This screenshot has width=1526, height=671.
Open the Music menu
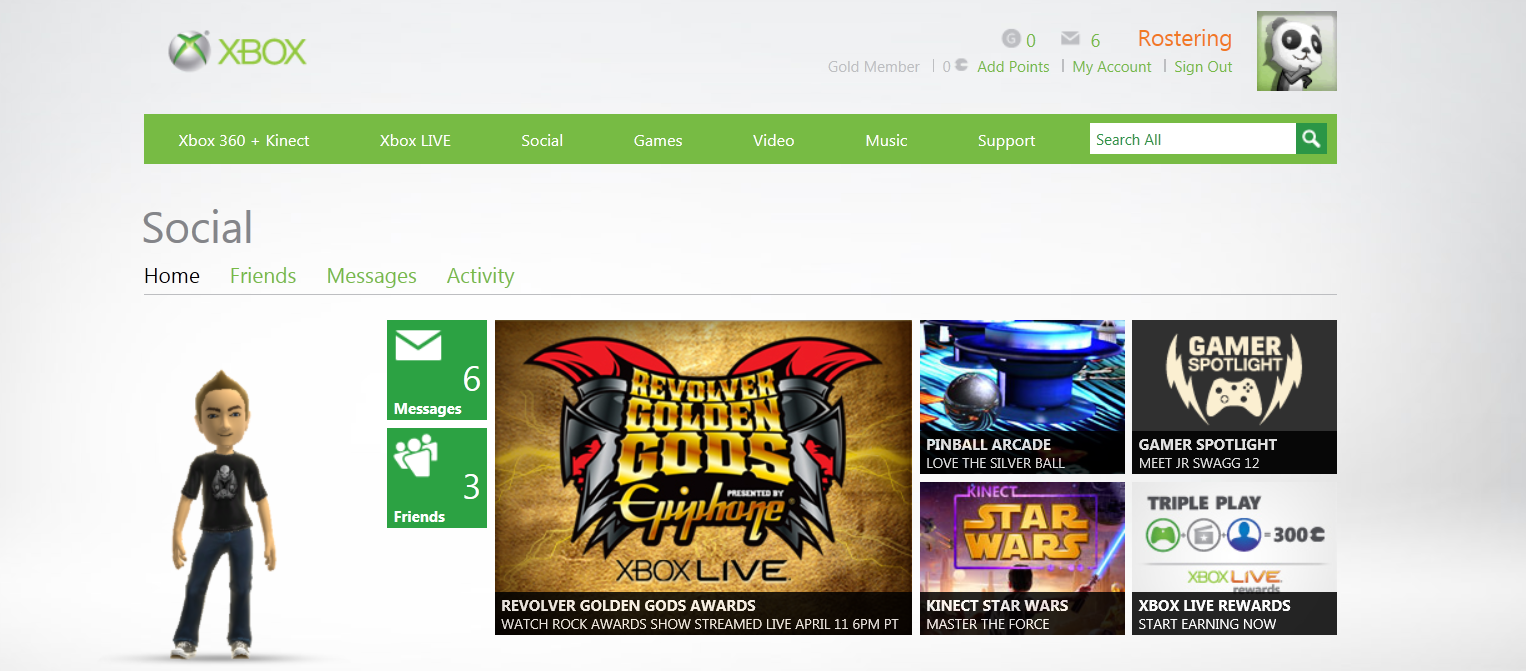[x=886, y=140]
